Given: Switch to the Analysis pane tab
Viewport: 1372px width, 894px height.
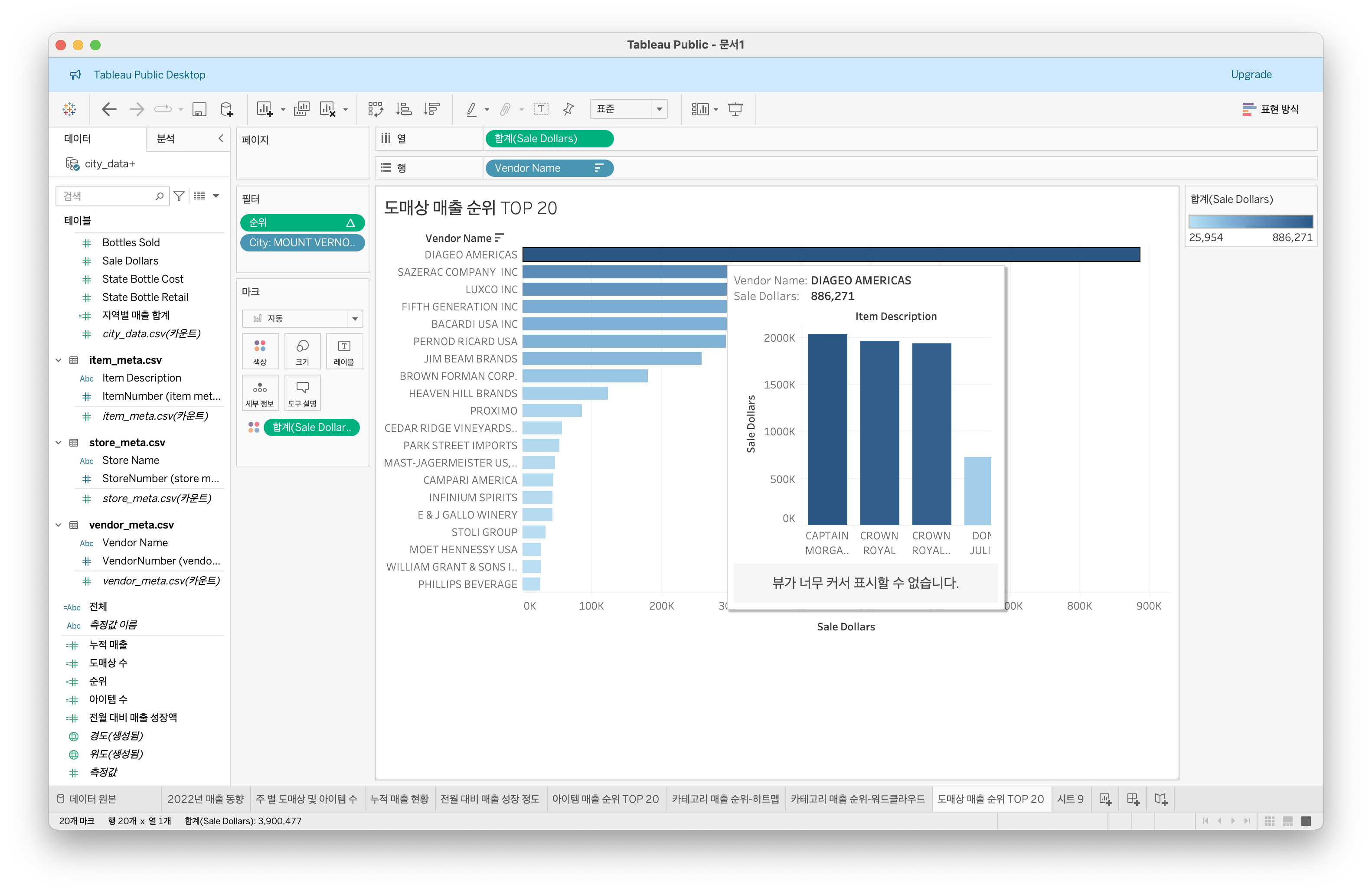Looking at the screenshot, I should [x=166, y=138].
